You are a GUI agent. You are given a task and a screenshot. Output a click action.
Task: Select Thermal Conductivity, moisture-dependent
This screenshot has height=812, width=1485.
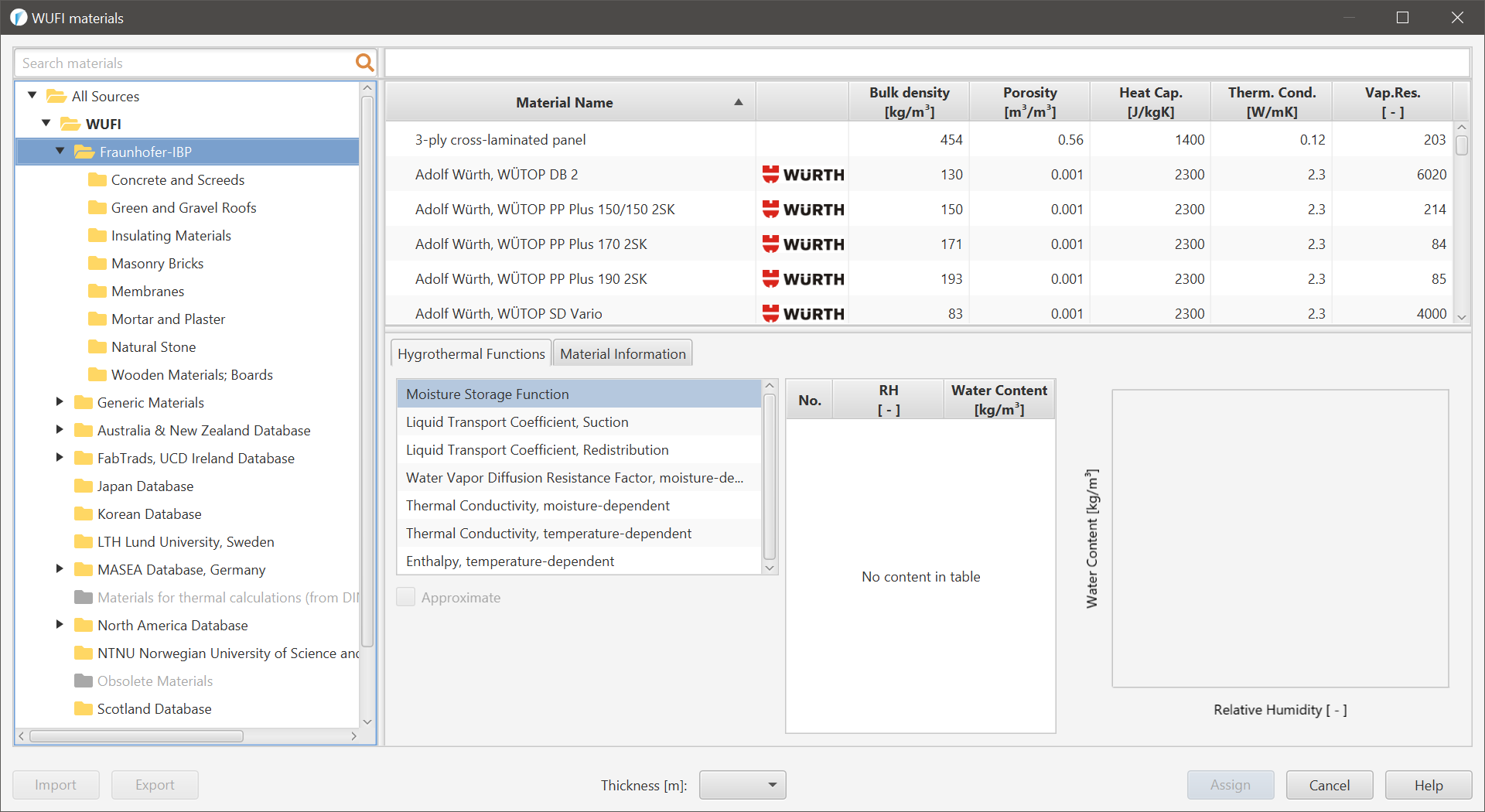pyautogui.click(x=579, y=505)
